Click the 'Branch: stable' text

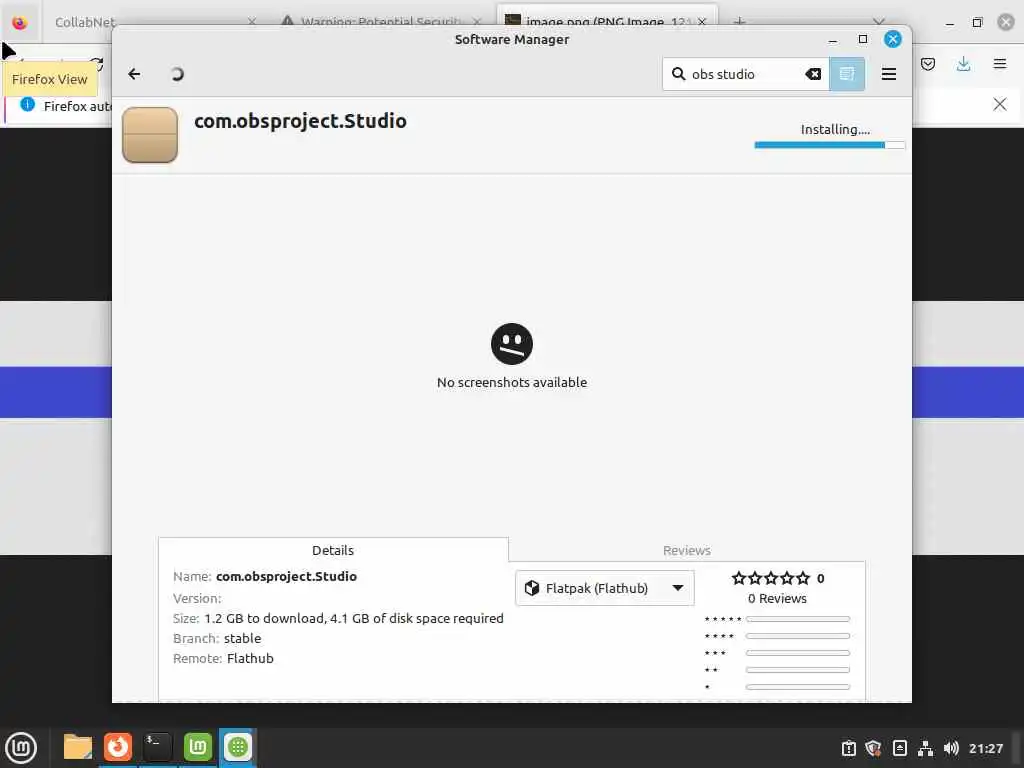coord(217,639)
